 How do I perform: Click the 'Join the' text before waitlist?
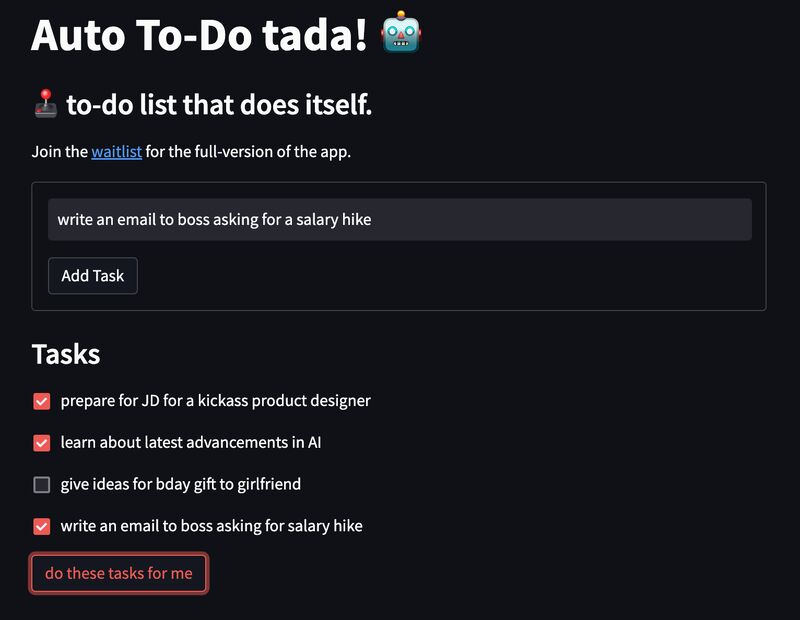60,152
